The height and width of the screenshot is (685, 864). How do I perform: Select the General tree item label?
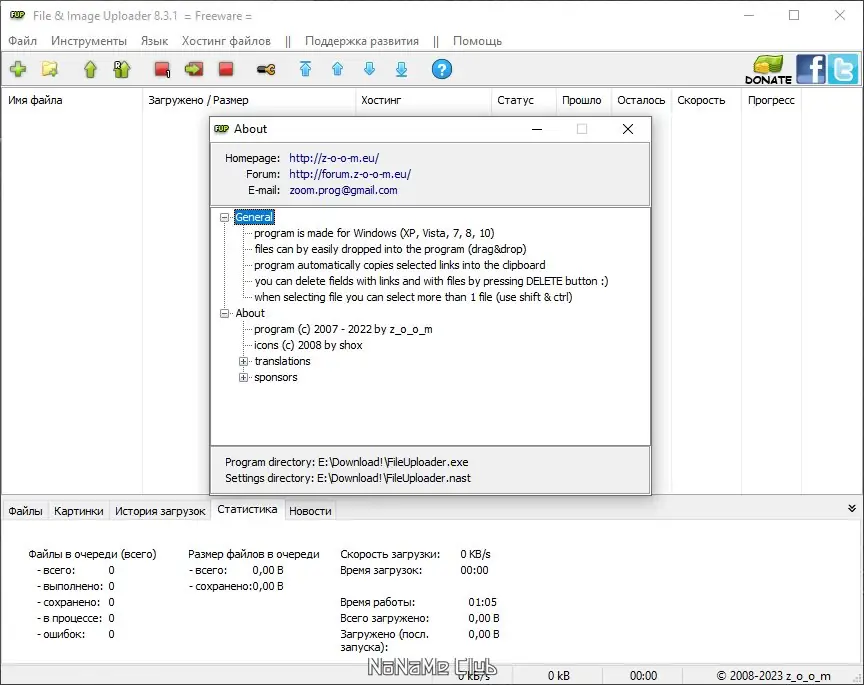(x=253, y=217)
